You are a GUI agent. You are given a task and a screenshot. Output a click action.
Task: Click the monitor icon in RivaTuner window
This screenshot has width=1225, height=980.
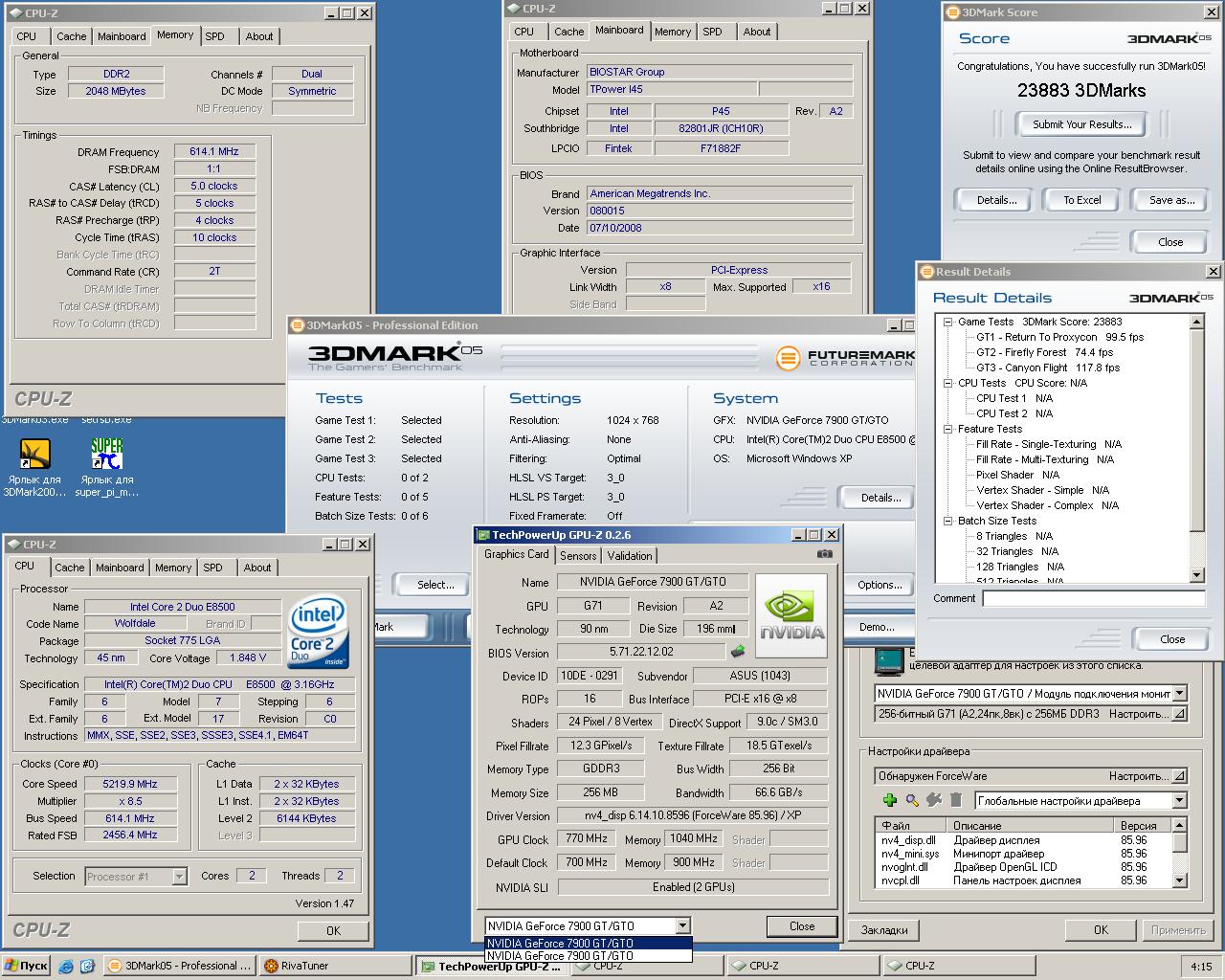point(890,662)
